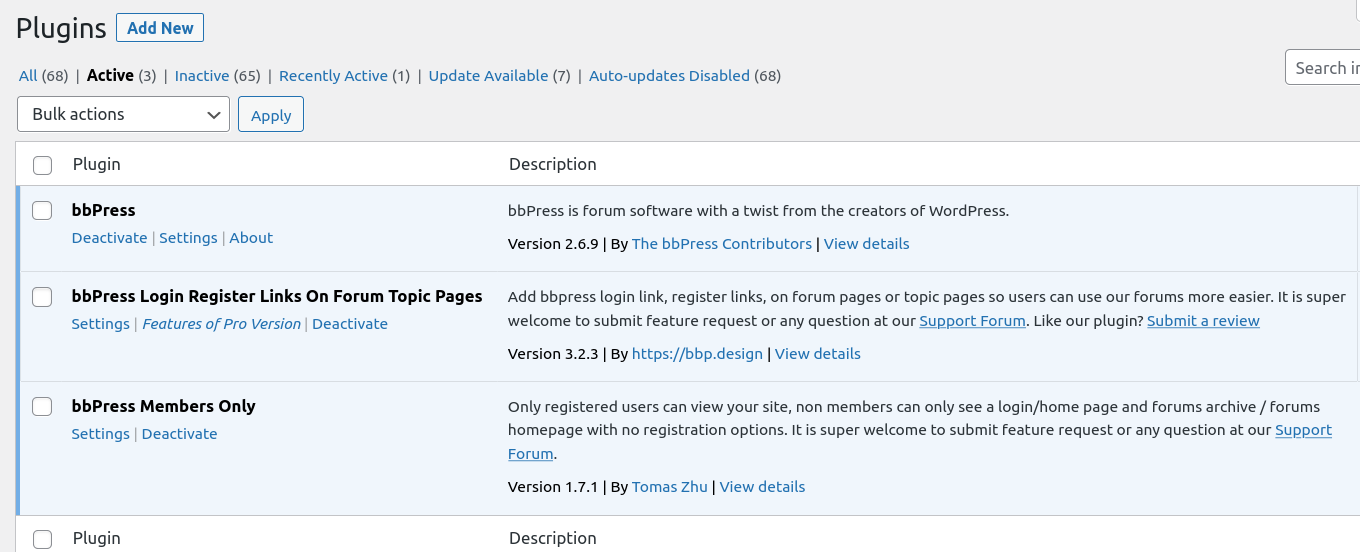Deactivate bbPress Members Only plugin
1360x552 pixels.
179,434
